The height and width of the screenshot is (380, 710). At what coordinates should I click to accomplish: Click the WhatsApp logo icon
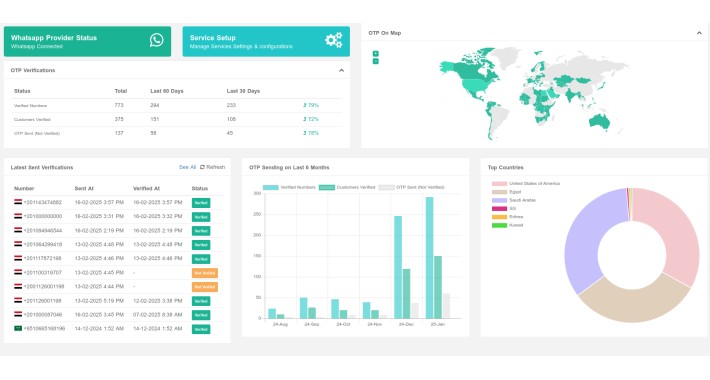tap(157, 40)
